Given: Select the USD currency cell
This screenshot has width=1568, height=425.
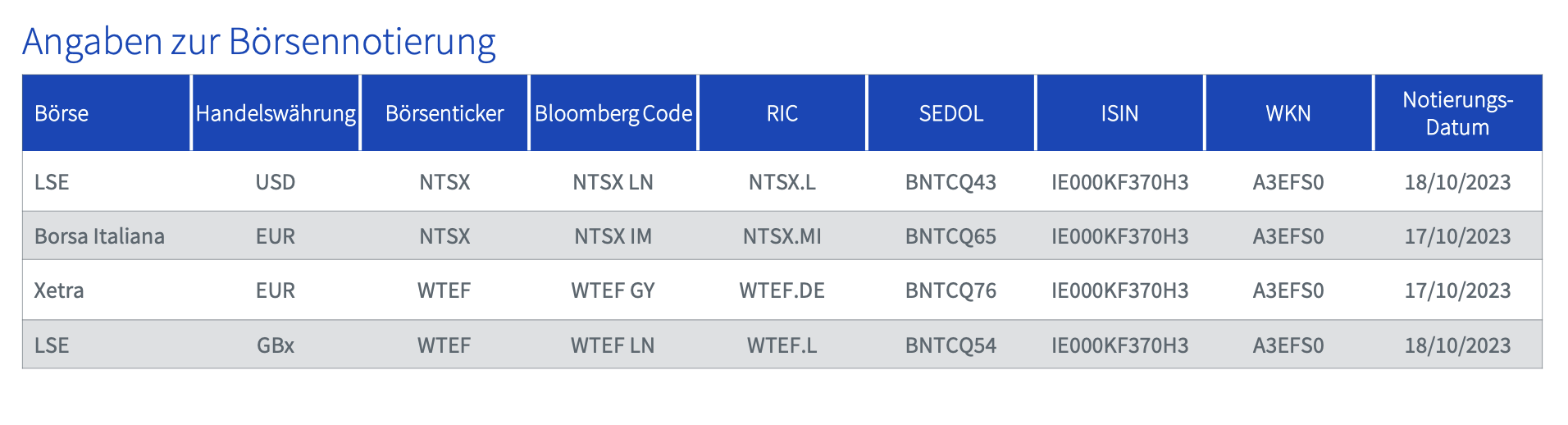Looking at the screenshot, I should [276, 182].
